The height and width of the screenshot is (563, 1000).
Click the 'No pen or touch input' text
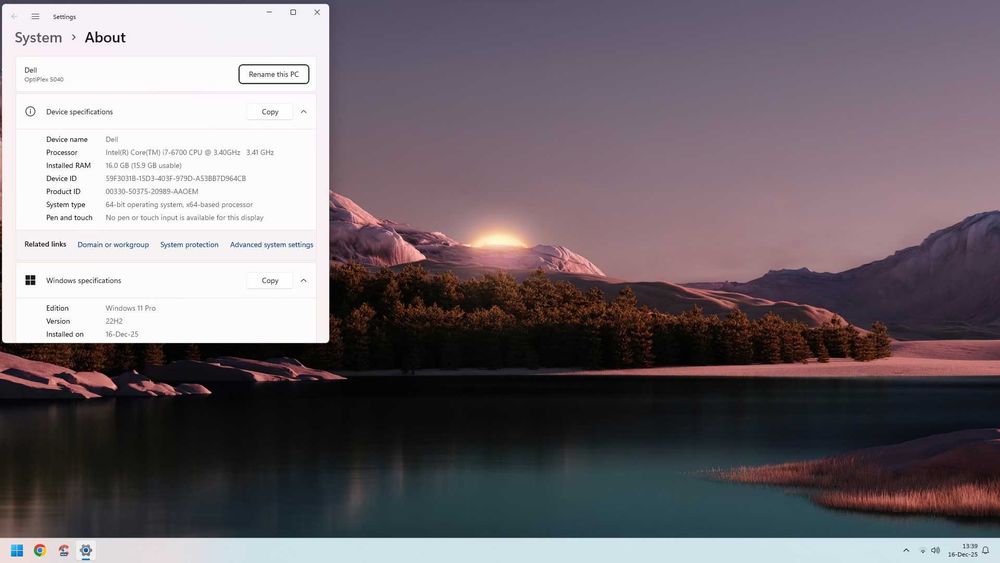pos(184,217)
